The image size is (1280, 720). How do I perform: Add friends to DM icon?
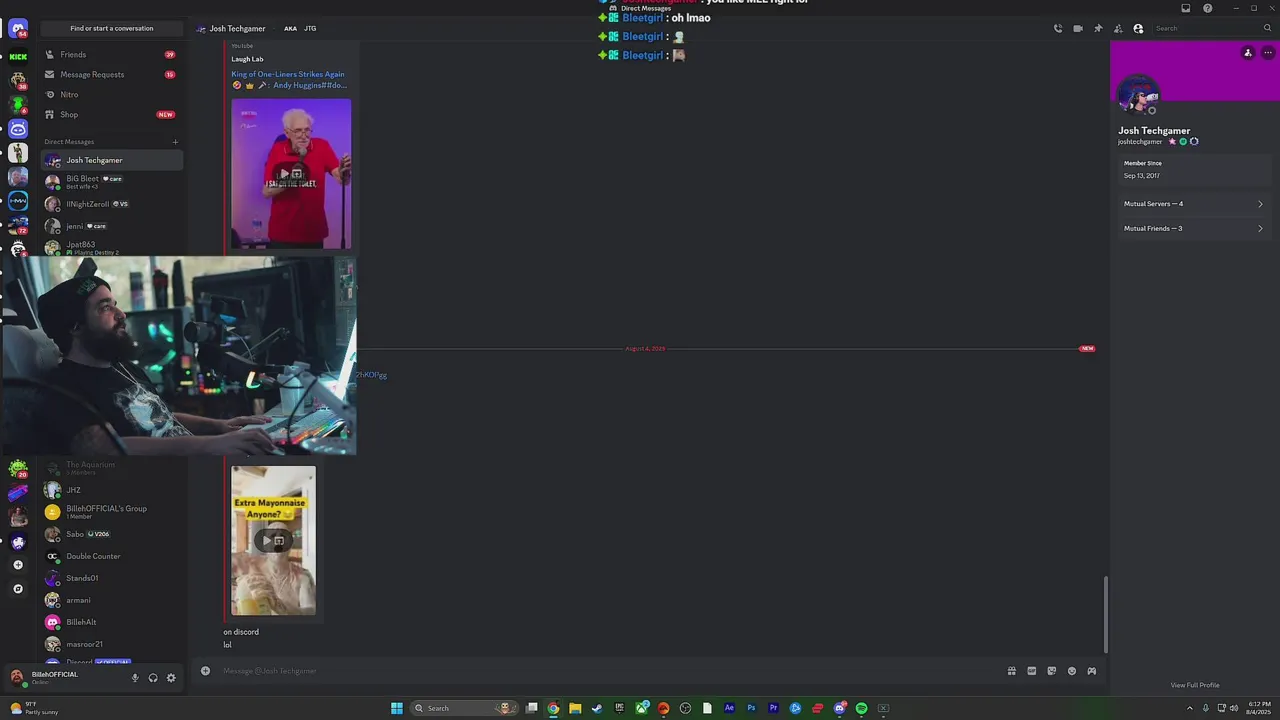coord(1118,29)
